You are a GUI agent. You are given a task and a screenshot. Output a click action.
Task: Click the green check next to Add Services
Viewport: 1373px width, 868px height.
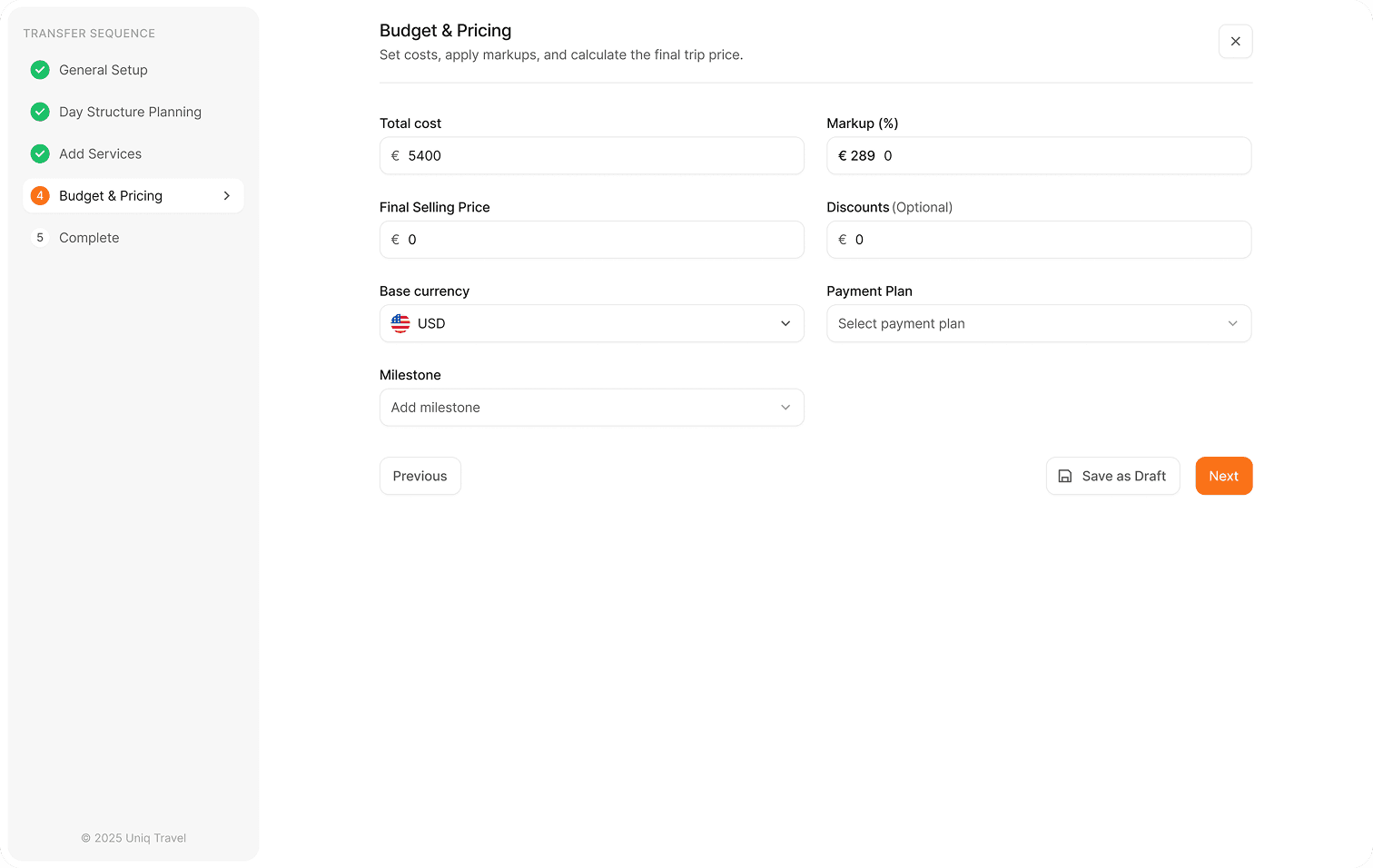click(40, 153)
